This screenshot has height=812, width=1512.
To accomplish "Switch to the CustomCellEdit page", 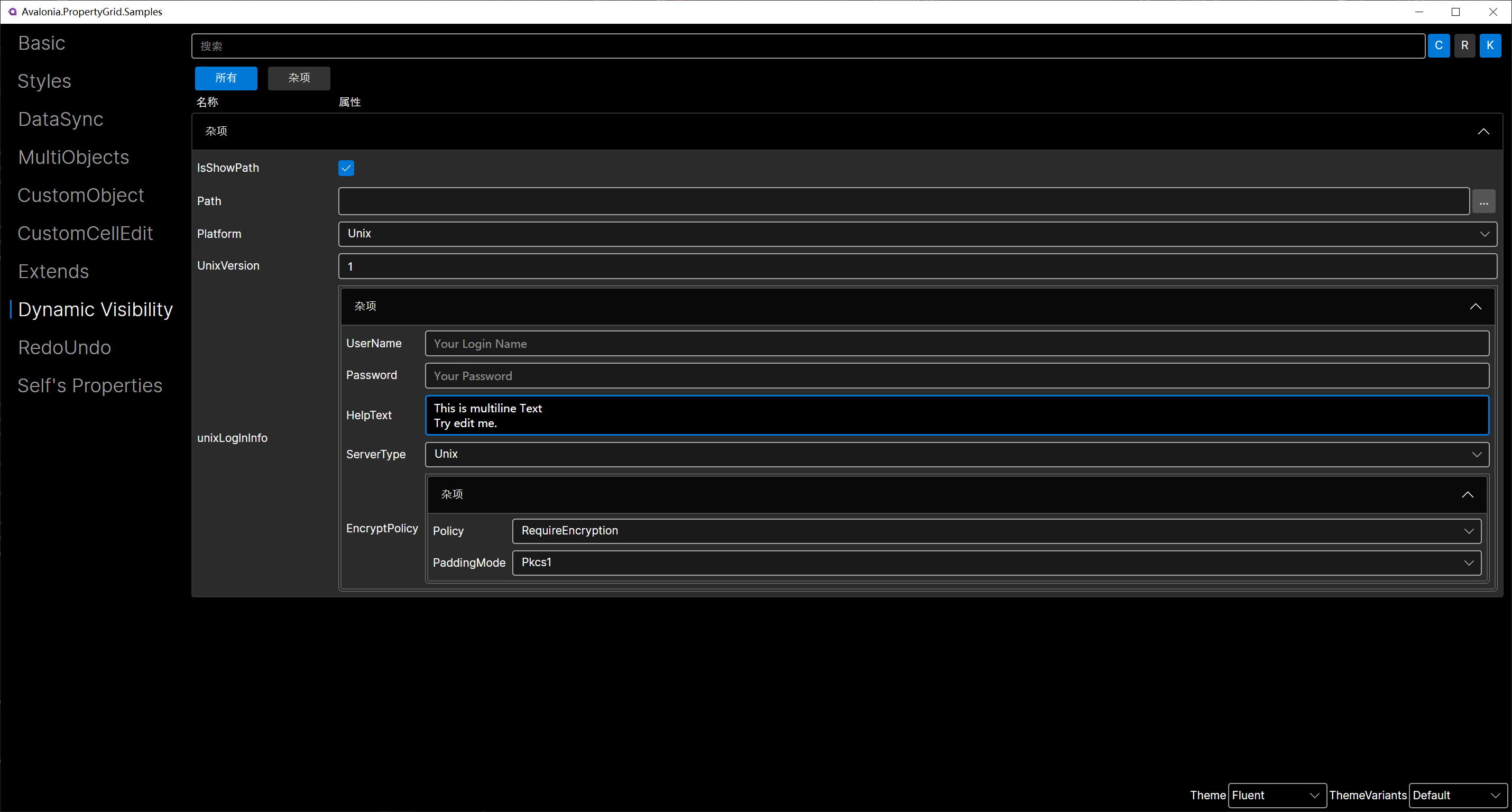I will [x=85, y=234].
